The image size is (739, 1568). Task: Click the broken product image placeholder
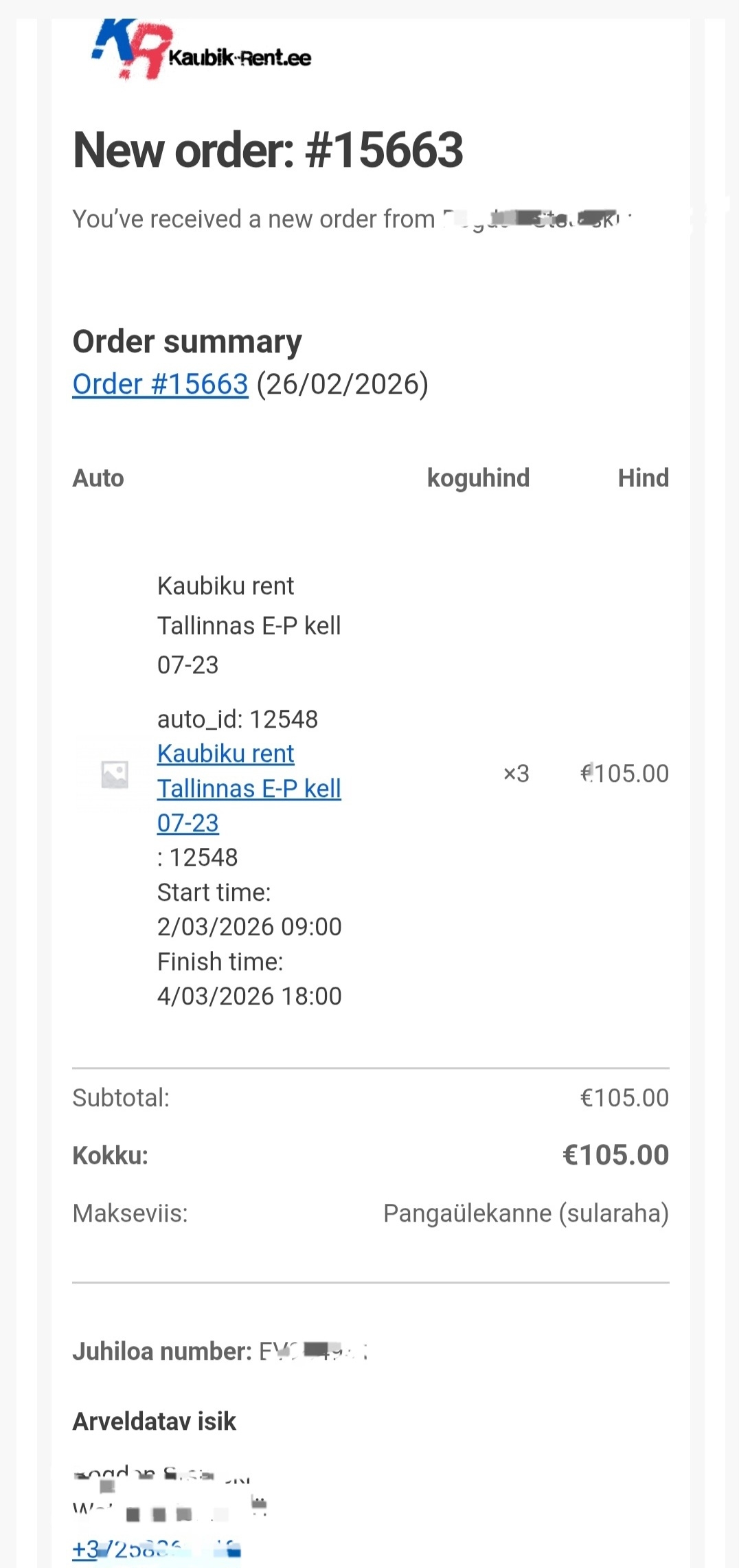point(115,774)
